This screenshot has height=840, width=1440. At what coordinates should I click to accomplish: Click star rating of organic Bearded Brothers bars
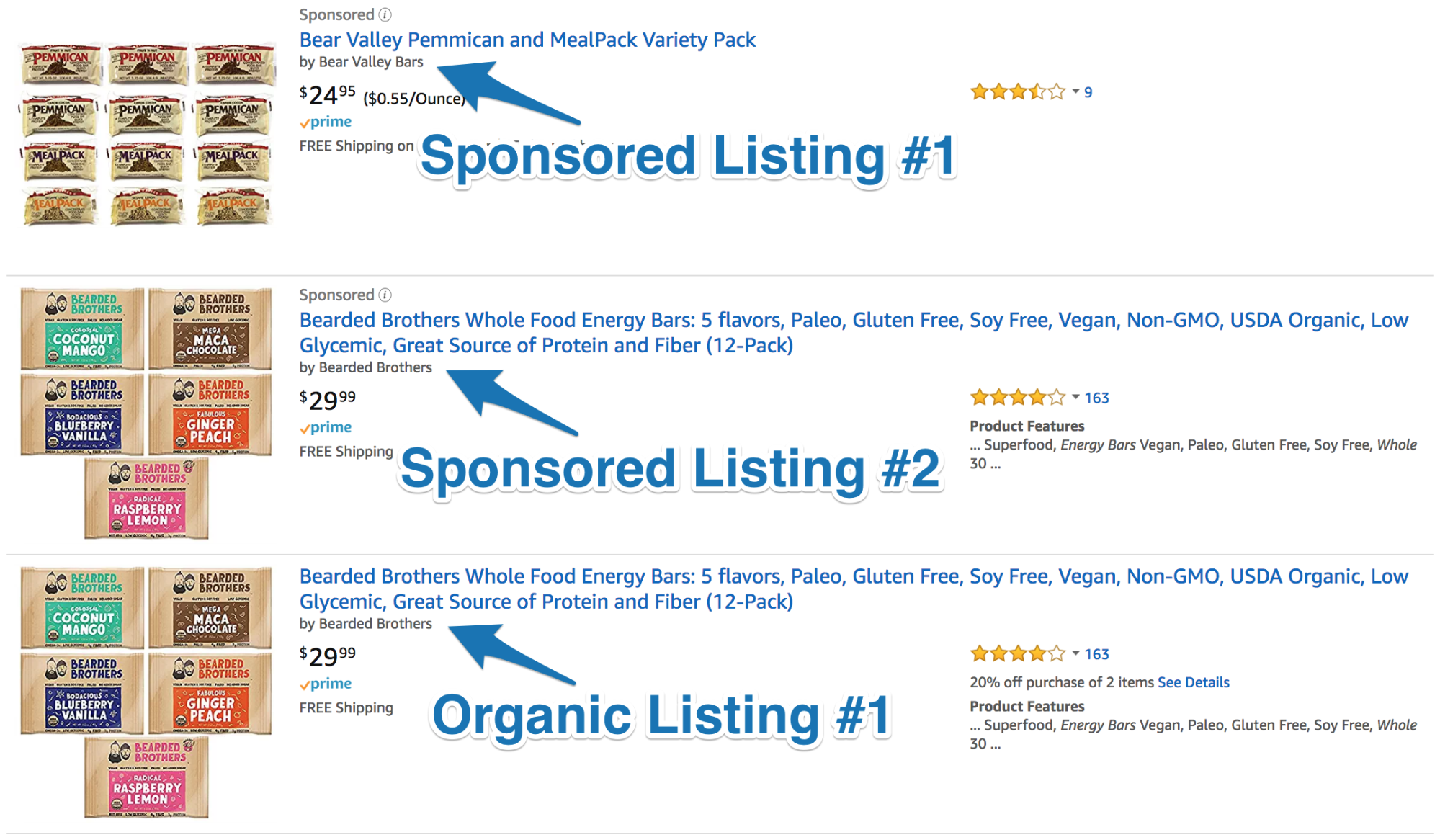pyautogui.click(x=1017, y=654)
